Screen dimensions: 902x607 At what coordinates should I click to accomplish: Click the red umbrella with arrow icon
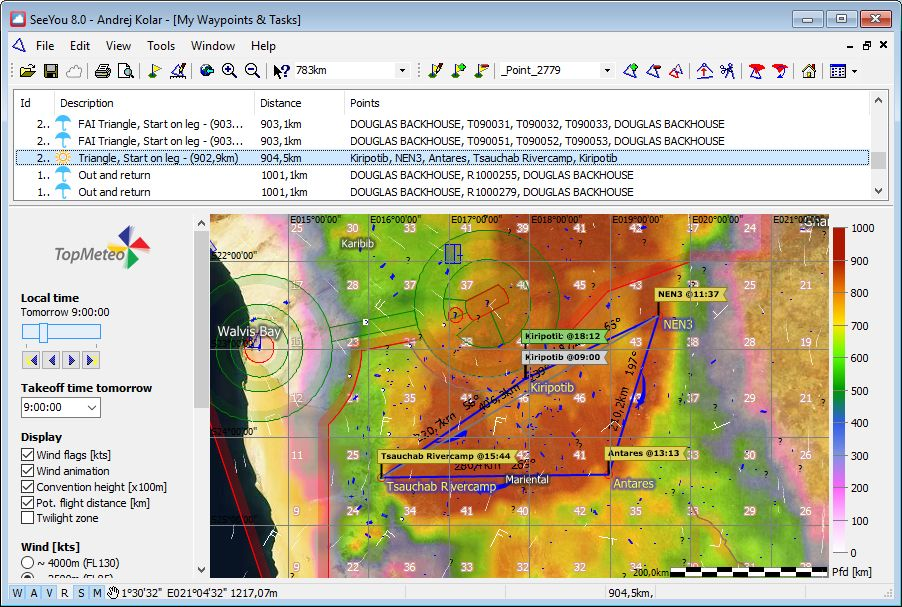tap(780, 71)
